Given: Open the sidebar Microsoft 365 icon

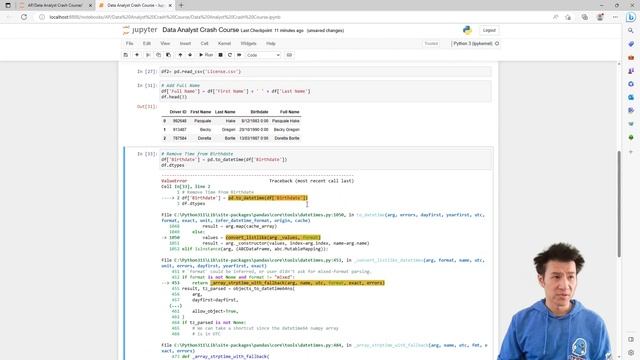Looking at the screenshot, I should (x=631, y=84).
